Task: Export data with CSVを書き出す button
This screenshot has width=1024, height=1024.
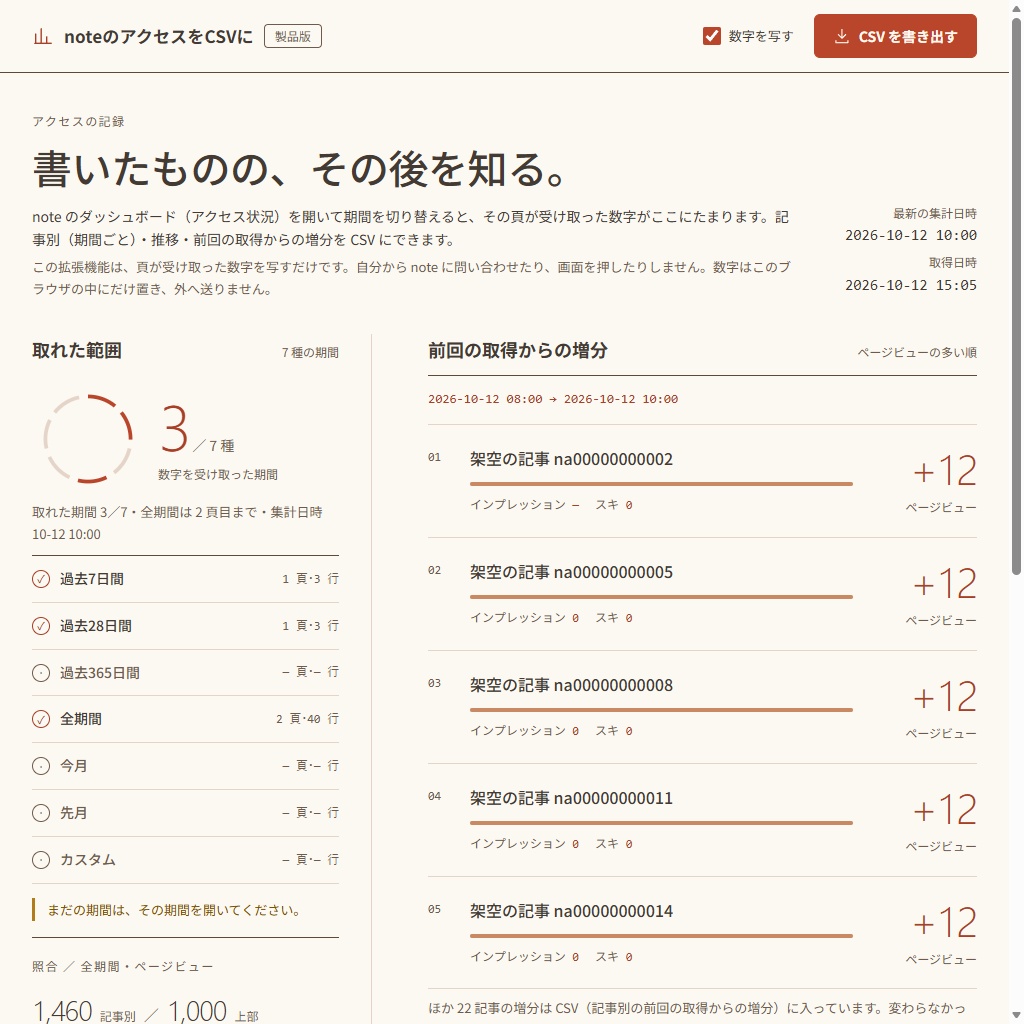Action: click(x=895, y=36)
